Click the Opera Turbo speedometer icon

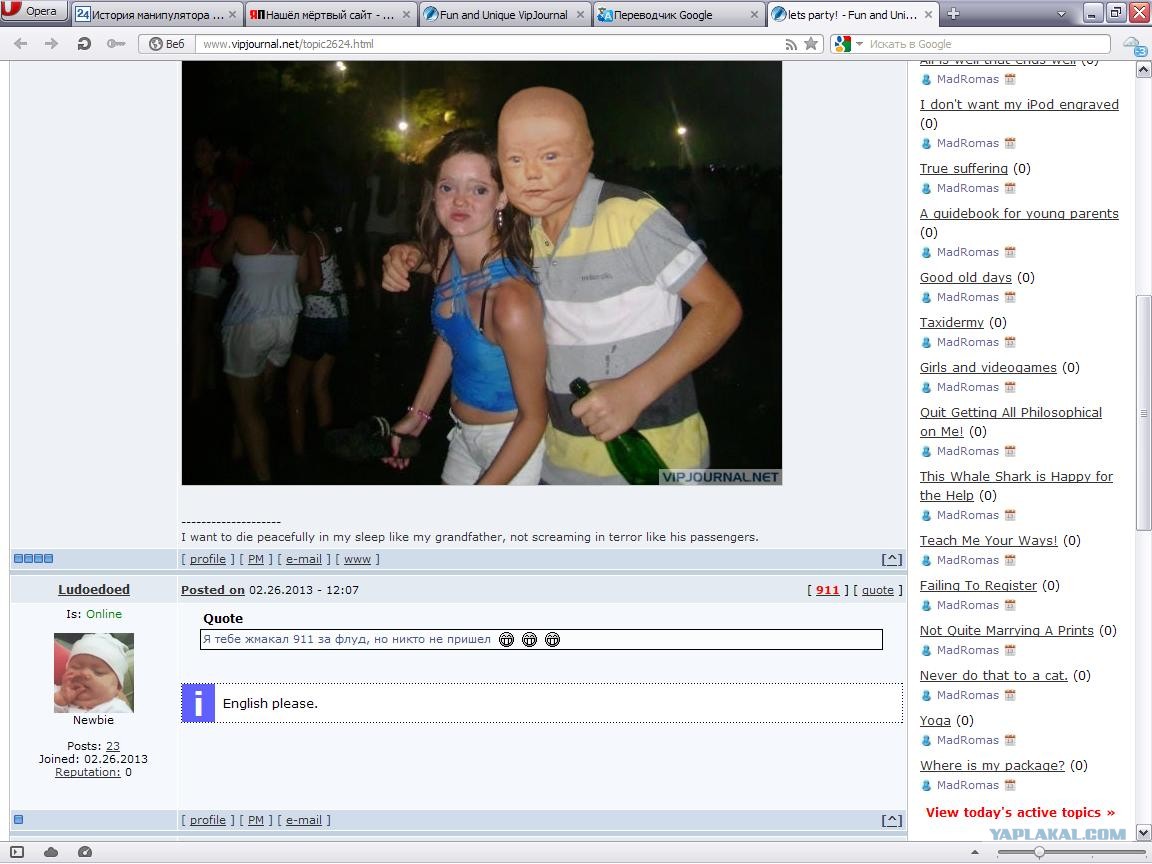[x=84, y=852]
